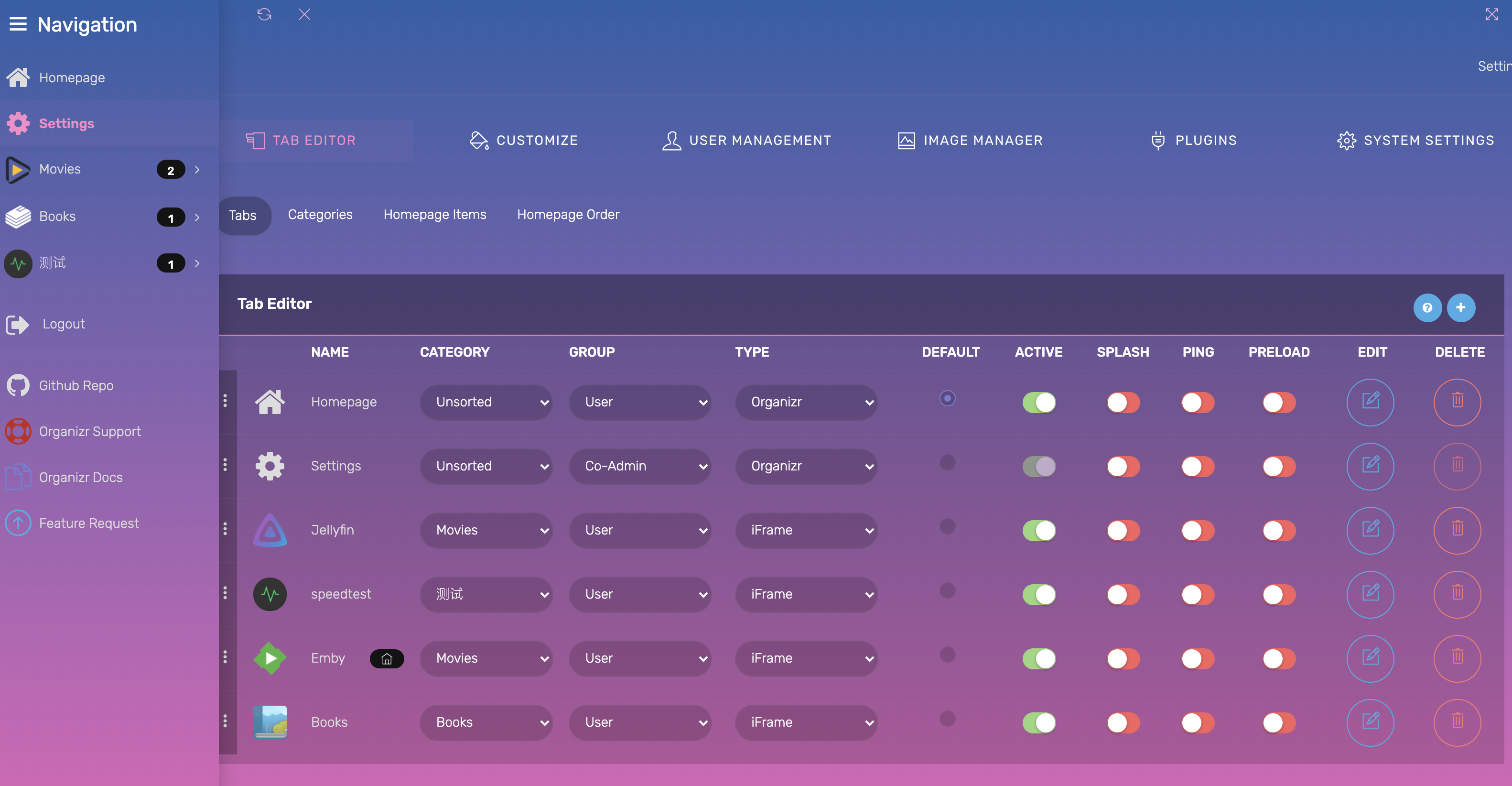This screenshot has height=786, width=1512.
Task: Click the delete trash icon for Emby
Action: click(x=1457, y=658)
